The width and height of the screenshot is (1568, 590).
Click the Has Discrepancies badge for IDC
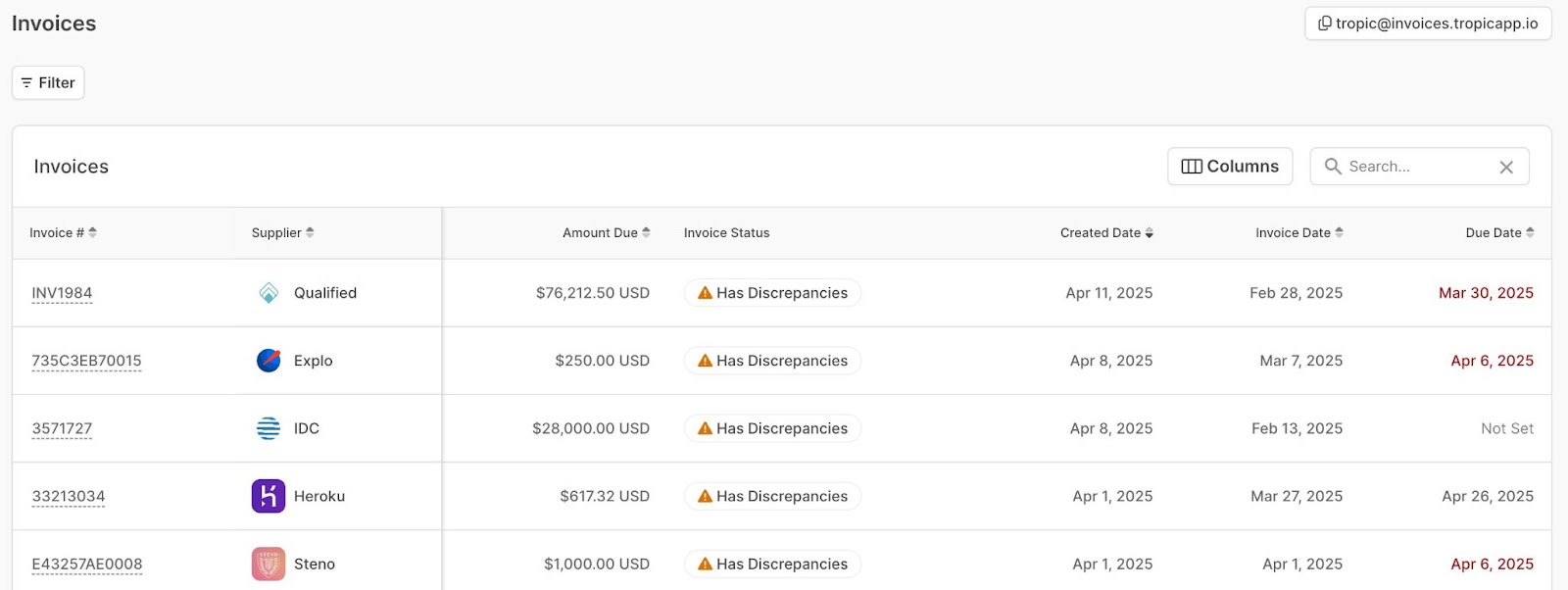(x=772, y=428)
